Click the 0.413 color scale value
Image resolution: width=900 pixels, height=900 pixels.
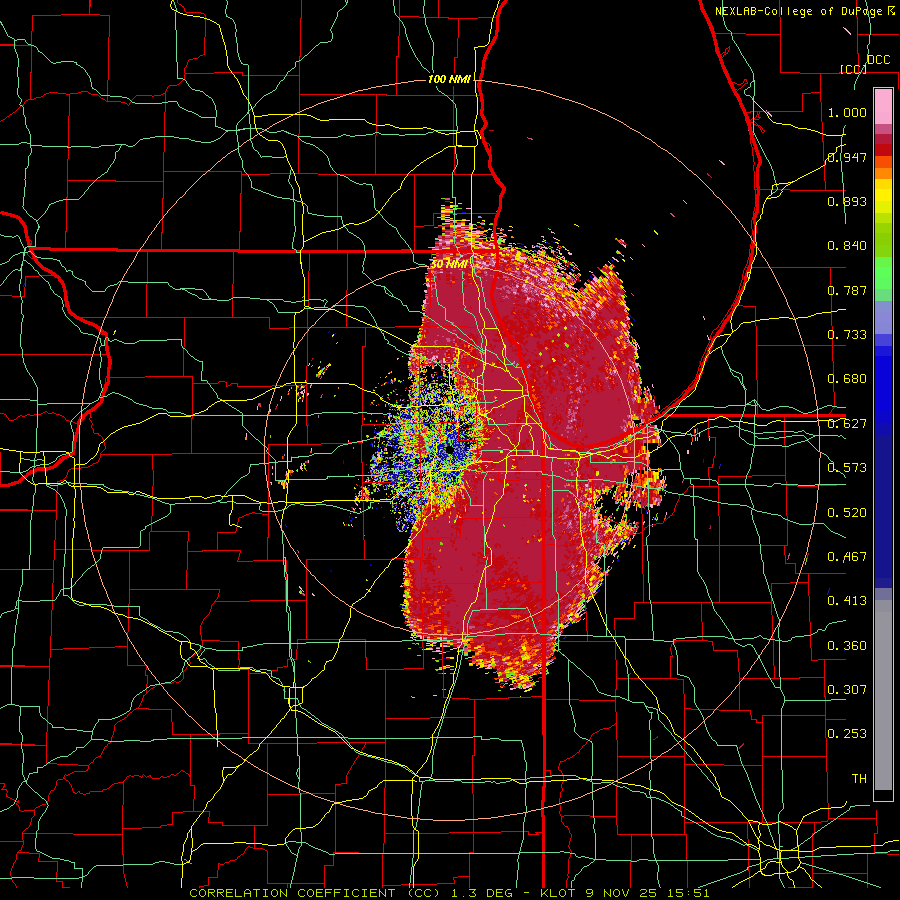(847, 601)
